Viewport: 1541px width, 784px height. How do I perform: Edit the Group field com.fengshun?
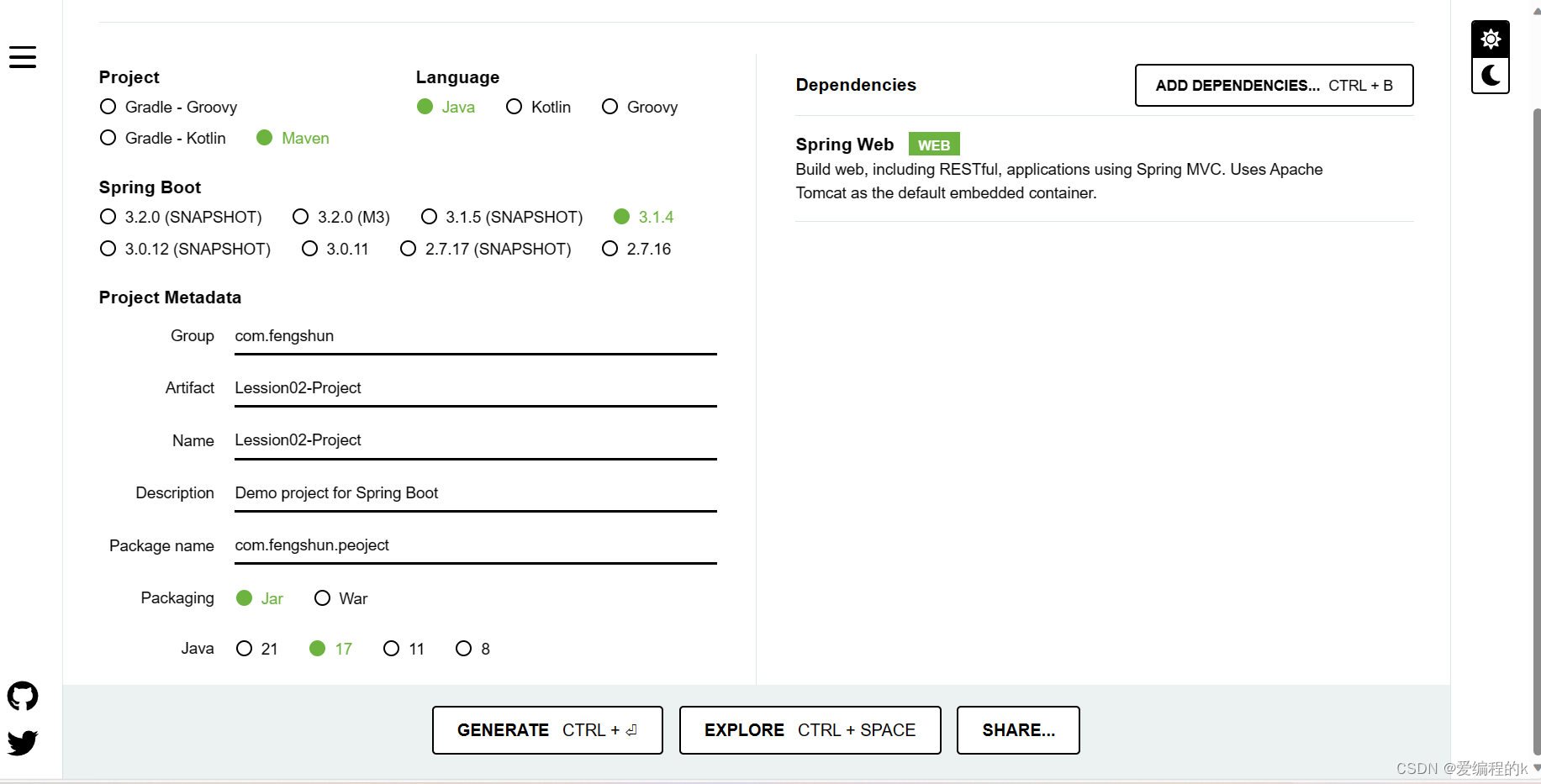pyautogui.click(x=476, y=336)
